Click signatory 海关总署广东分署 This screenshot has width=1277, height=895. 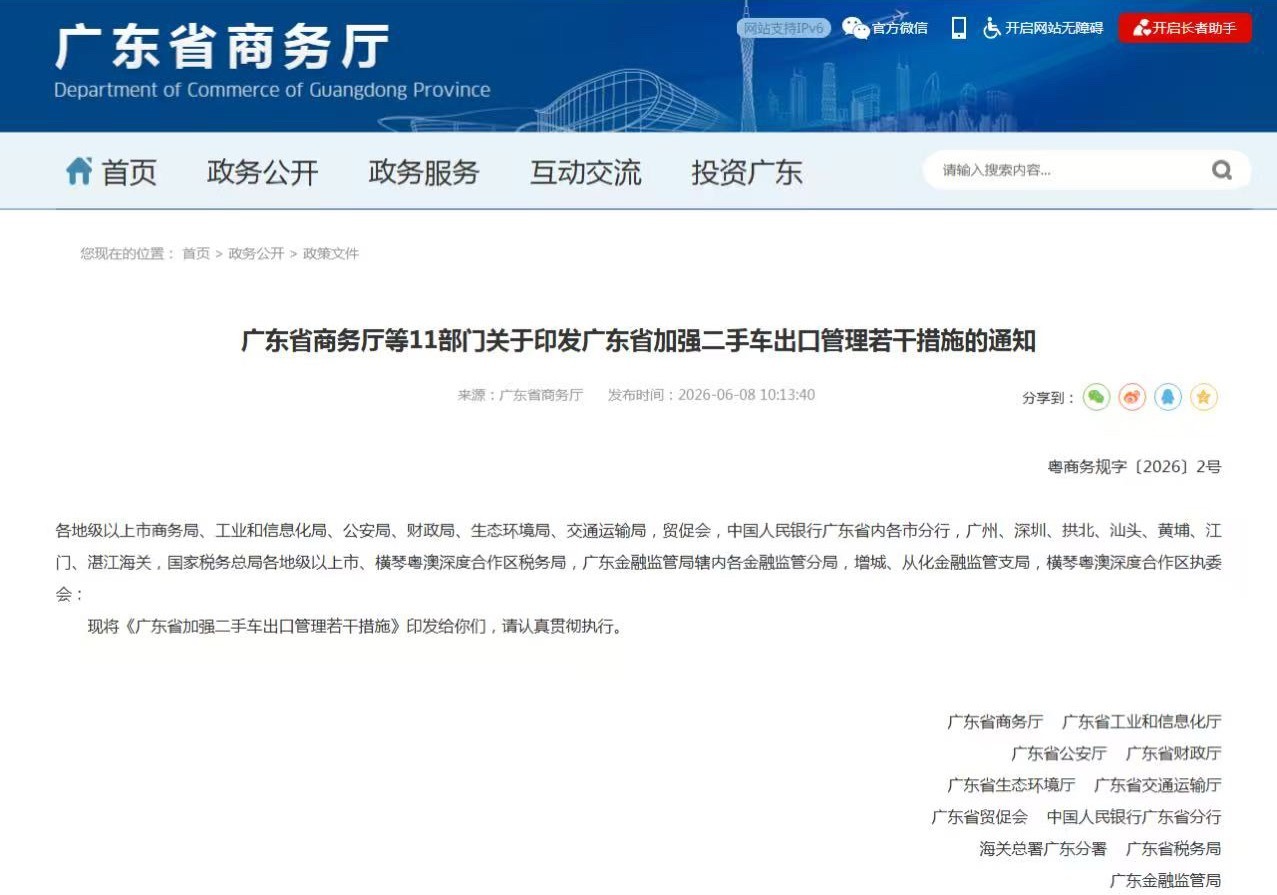point(1043,849)
